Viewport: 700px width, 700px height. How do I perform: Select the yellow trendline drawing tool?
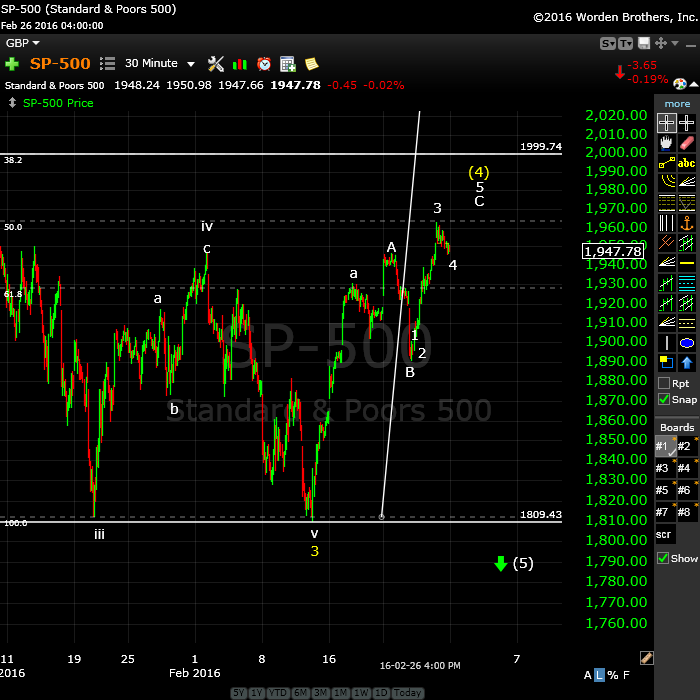coord(666,163)
